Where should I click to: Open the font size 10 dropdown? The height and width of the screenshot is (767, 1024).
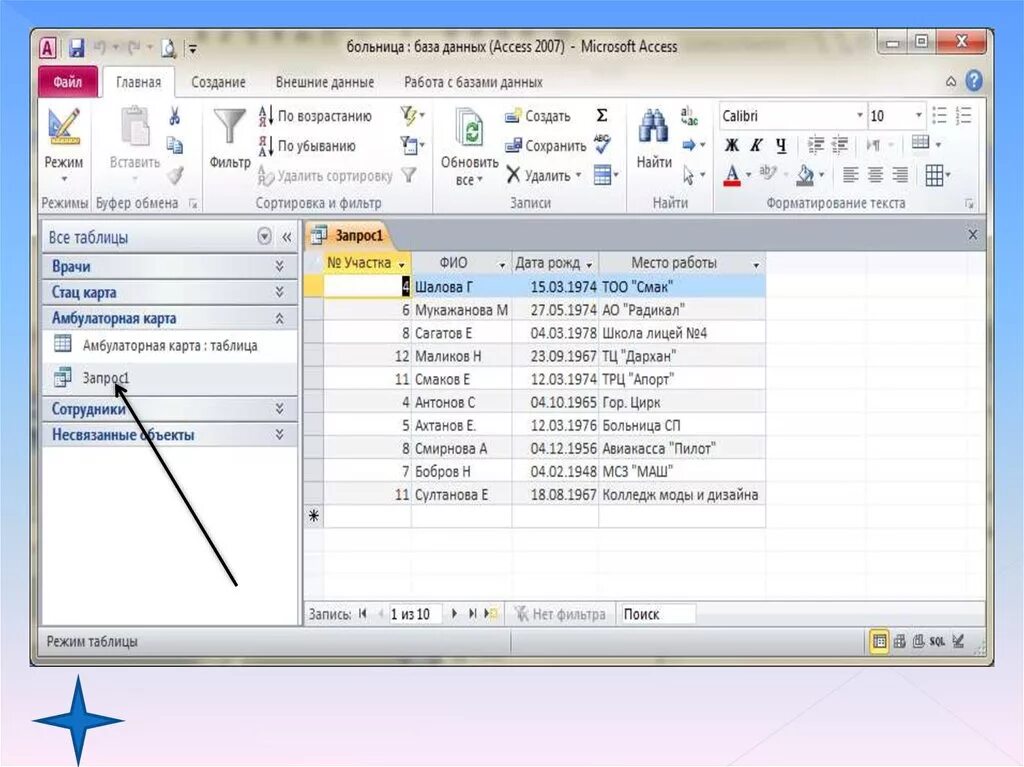pyautogui.click(x=918, y=116)
